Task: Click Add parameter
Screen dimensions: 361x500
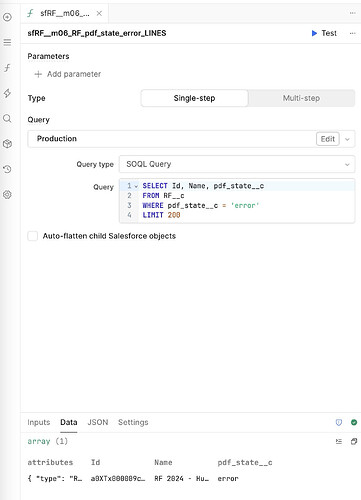Action: pyautogui.click(x=68, y=74)
